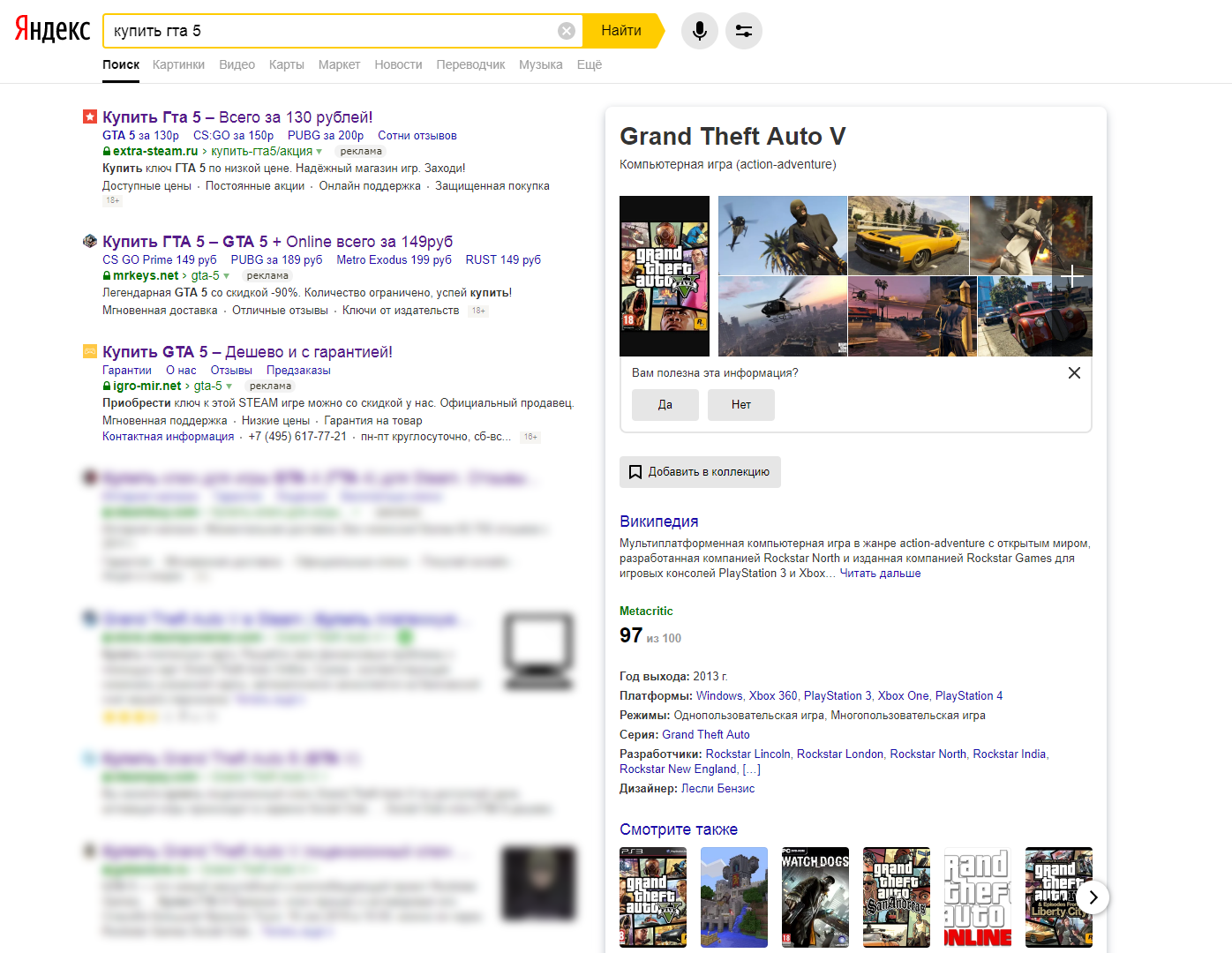Viewport: 1232px width, 953px height.
Task: Open the Википедия link in the info panel
Action: (x=658, y=522)
